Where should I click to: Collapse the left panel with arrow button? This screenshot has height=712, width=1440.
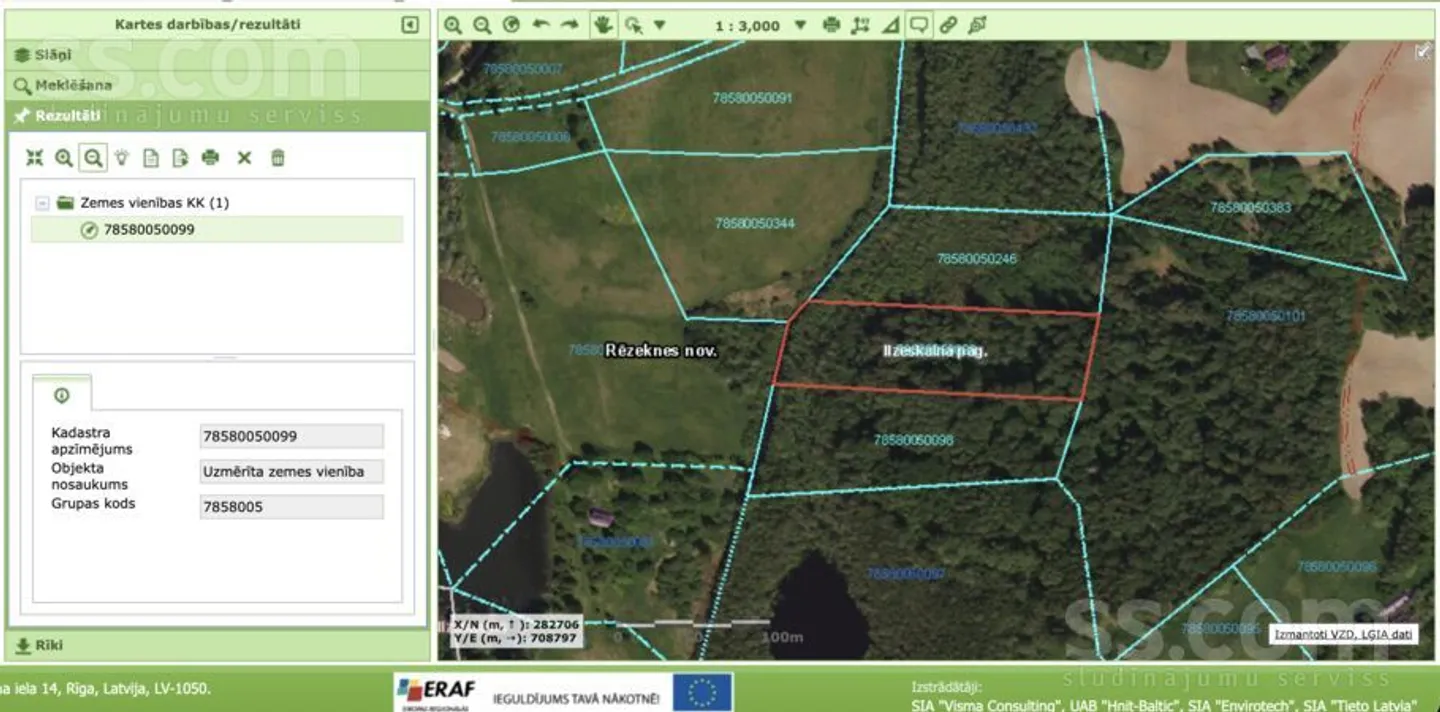pos(410,25)
